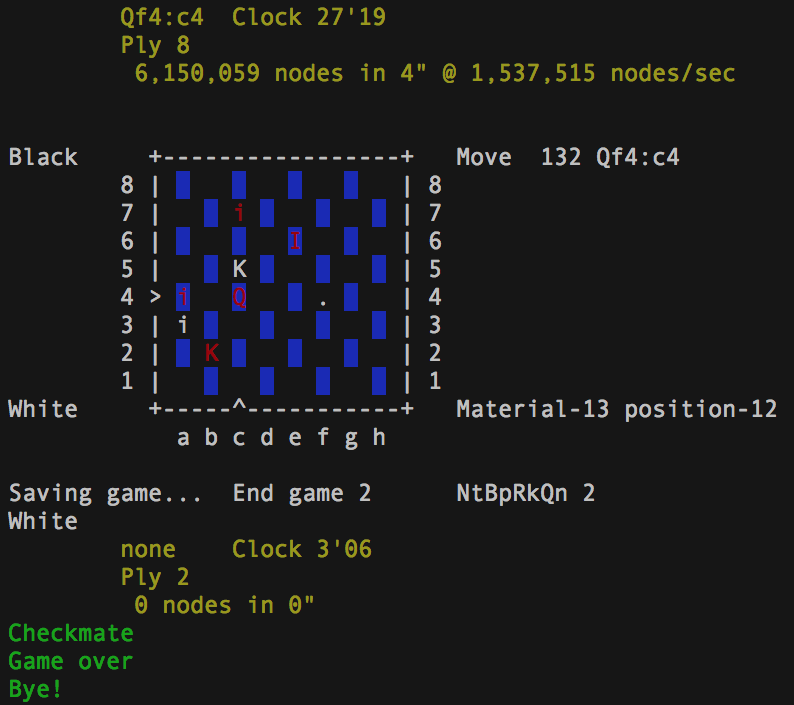Click the '^' file c cursor marker
Screen dimensions: 794x705
pyautogui.click(x=240, y=405)
